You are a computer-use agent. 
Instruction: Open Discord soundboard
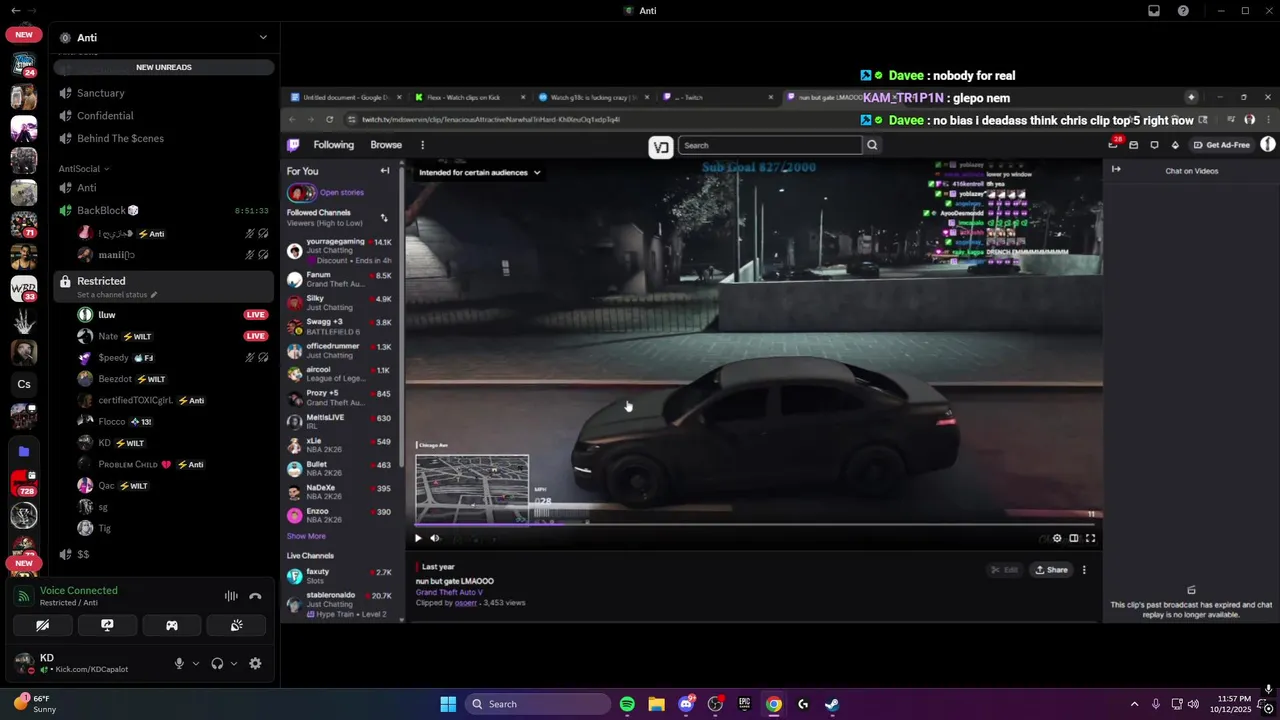point(236,625)
